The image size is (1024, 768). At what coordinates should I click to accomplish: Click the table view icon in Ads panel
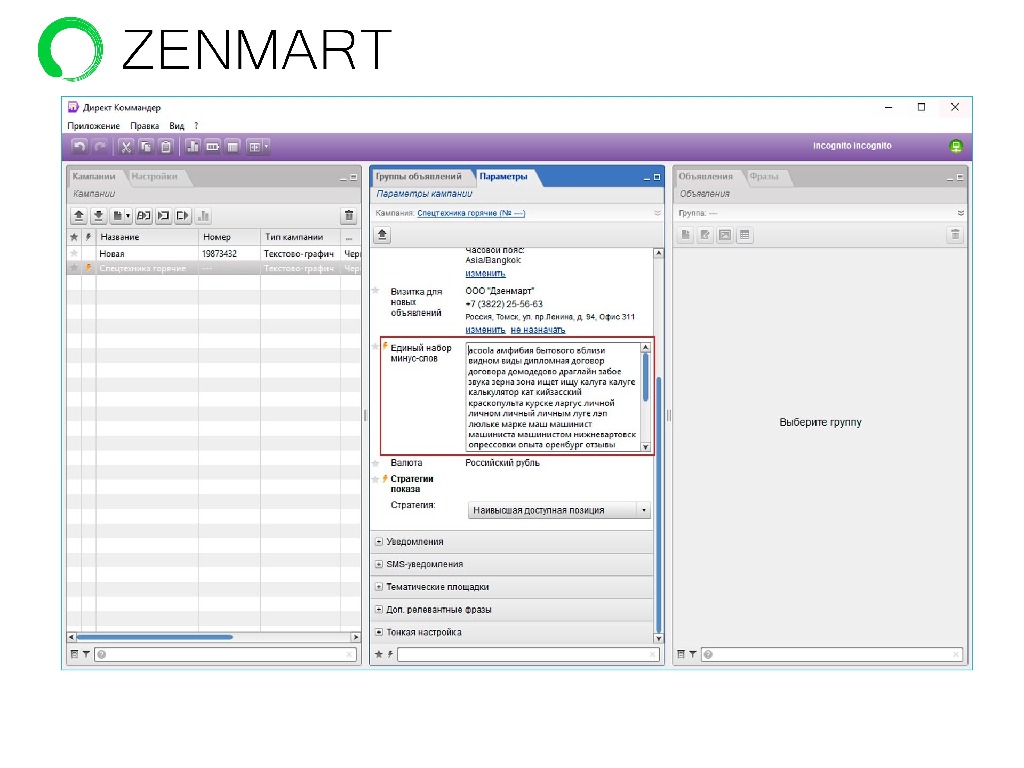(745, 235)
